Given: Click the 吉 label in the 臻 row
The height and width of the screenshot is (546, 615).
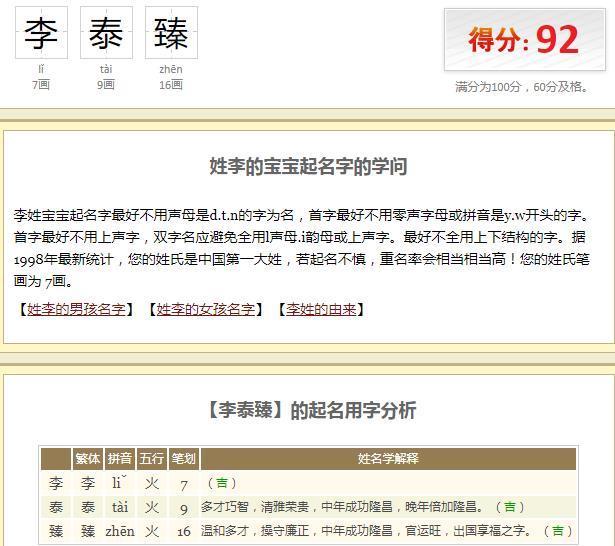Looking at the screenshot, I should [x=557, y=530].
